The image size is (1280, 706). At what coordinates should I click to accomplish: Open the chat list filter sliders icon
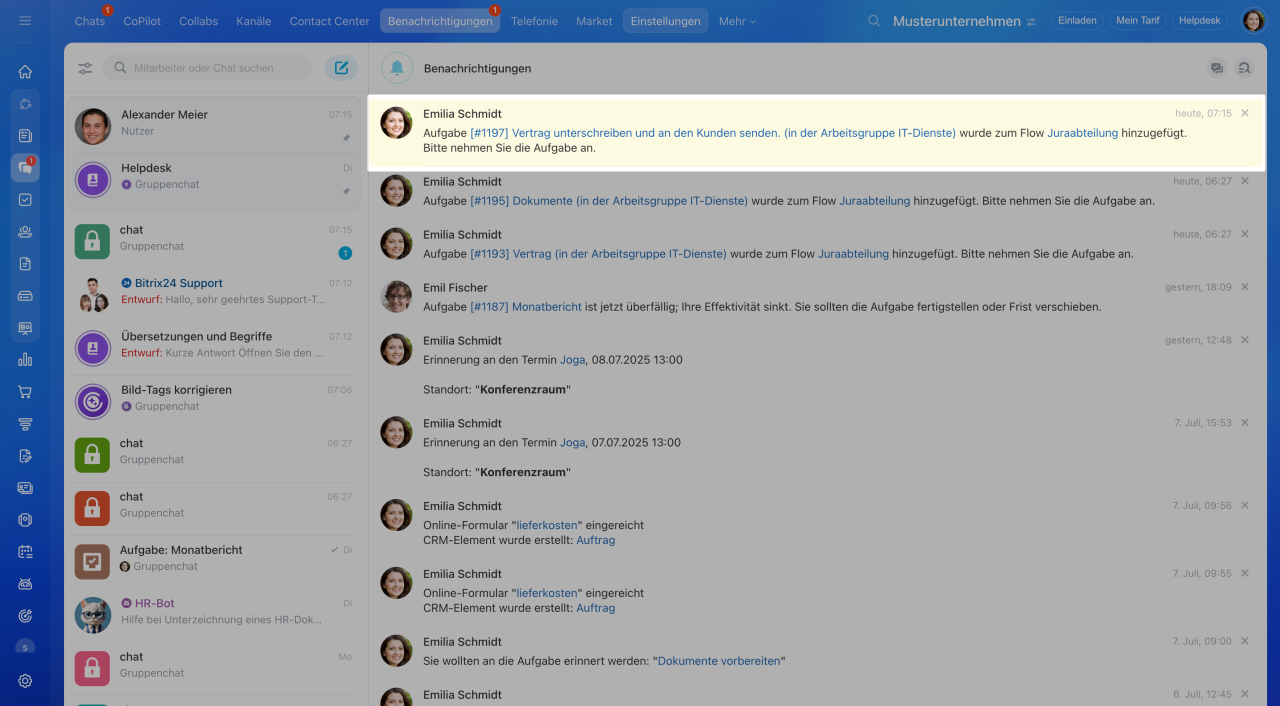85,68
